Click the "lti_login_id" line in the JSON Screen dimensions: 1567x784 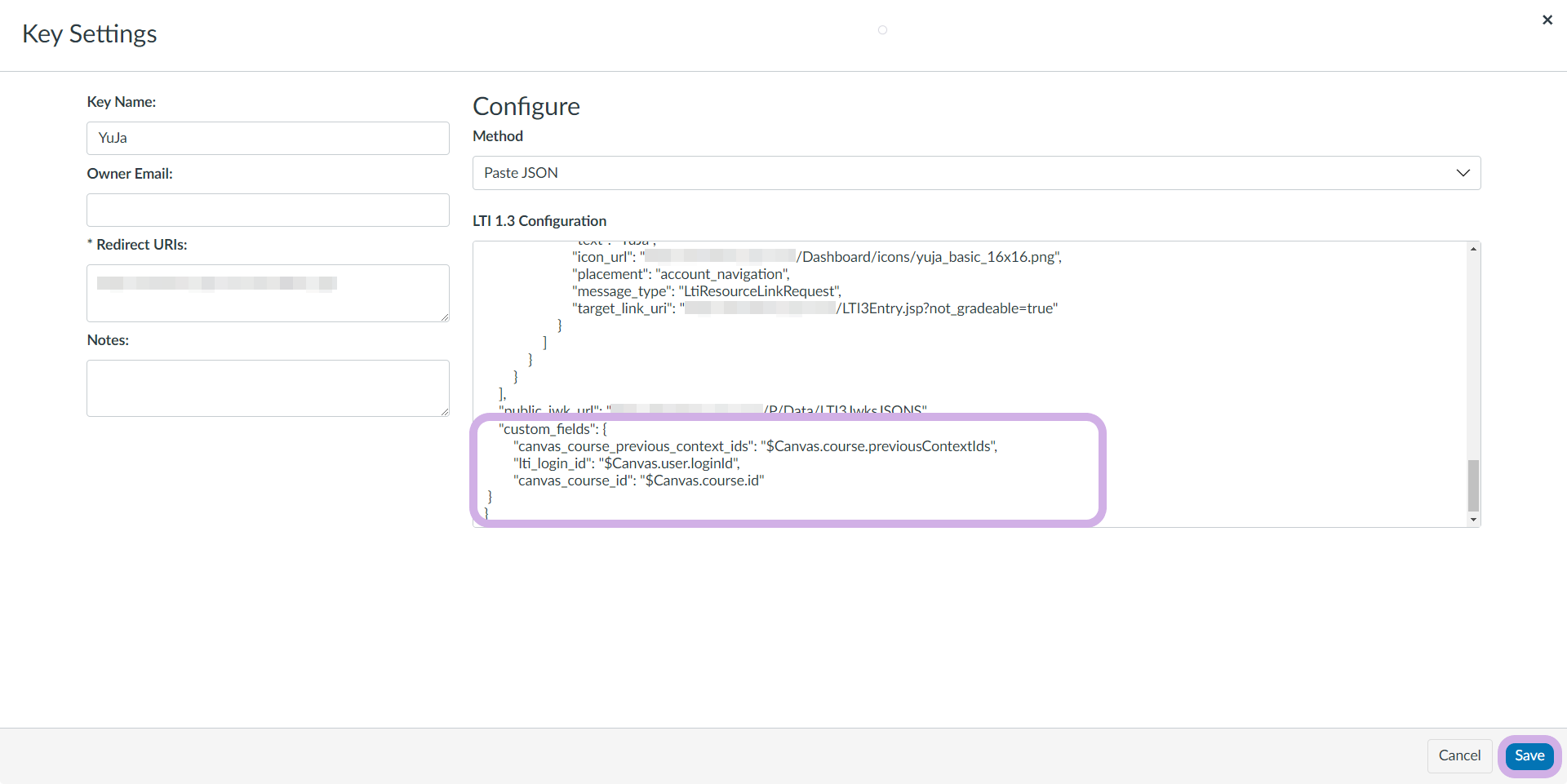pos(626,463)
